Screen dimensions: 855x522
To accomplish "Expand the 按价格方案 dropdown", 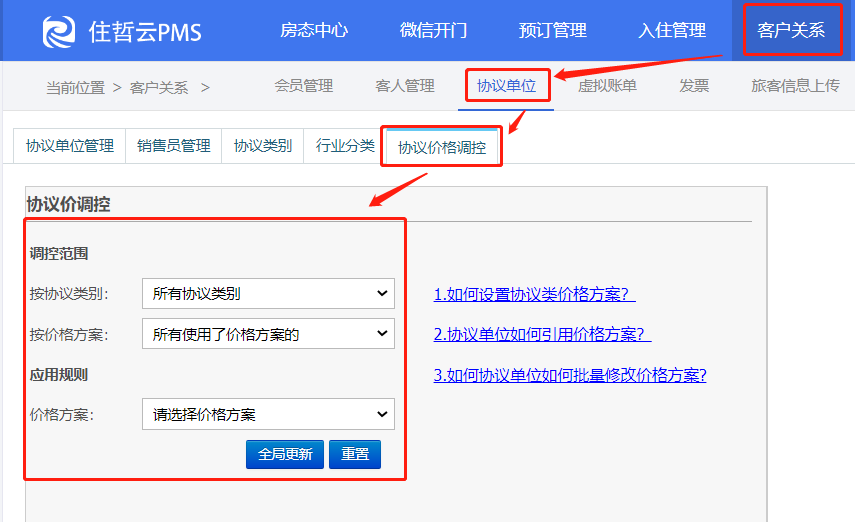I will (268, 333).
